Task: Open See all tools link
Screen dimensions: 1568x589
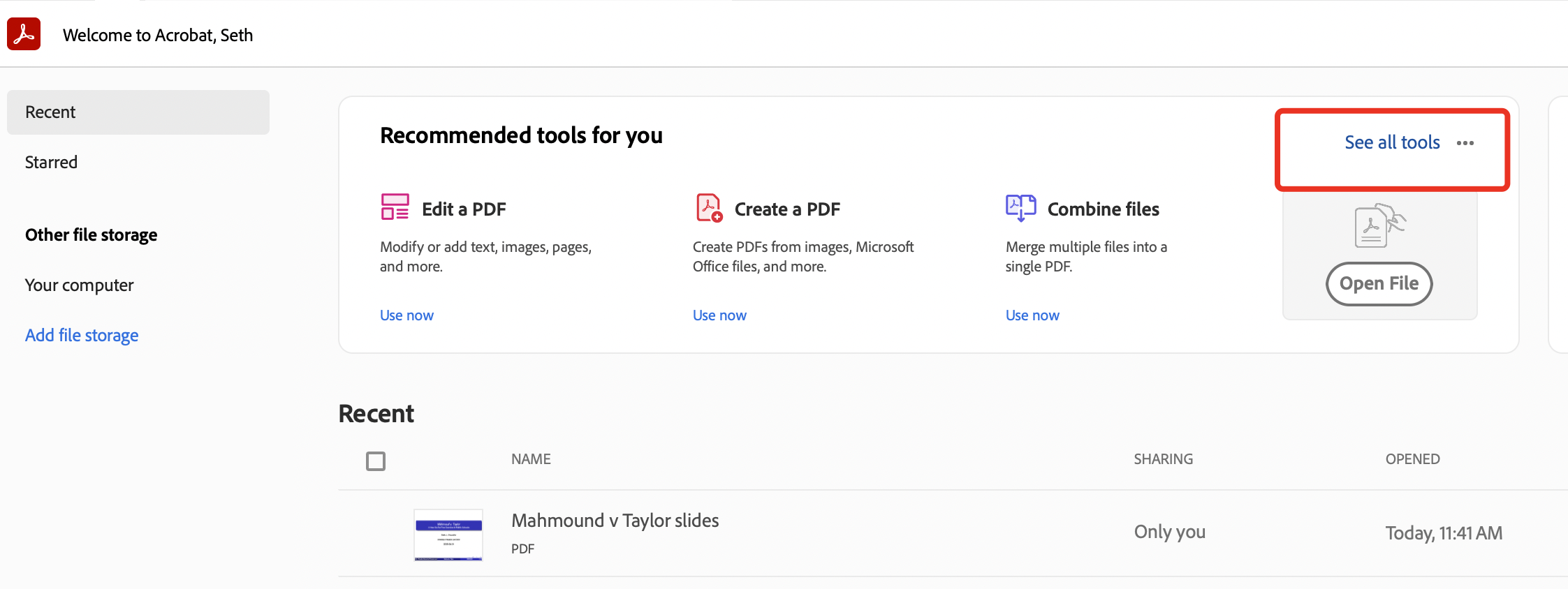Action: click(1392, 142)
